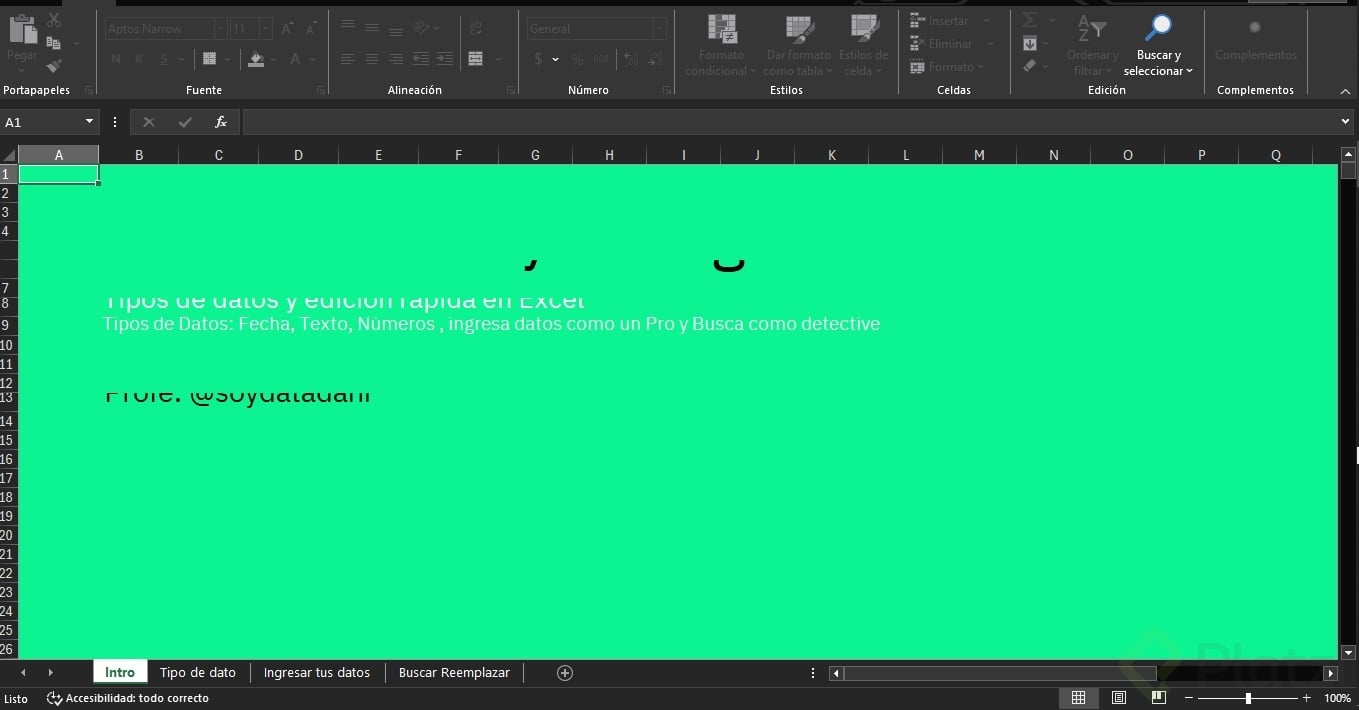
Task: Apply percent style format
Action: (577, 59)
